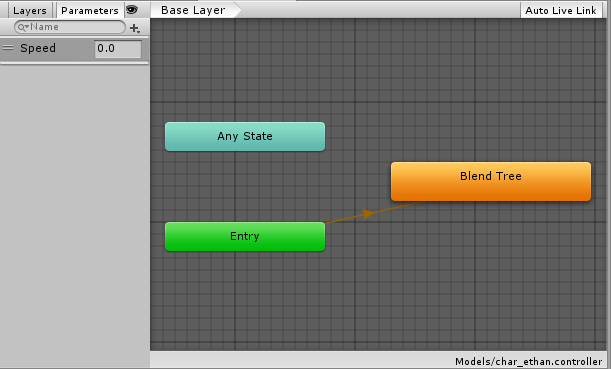Click the Speed value field 0.0
611x369 pixels.
pyautogui.click(x=118, y=49)
